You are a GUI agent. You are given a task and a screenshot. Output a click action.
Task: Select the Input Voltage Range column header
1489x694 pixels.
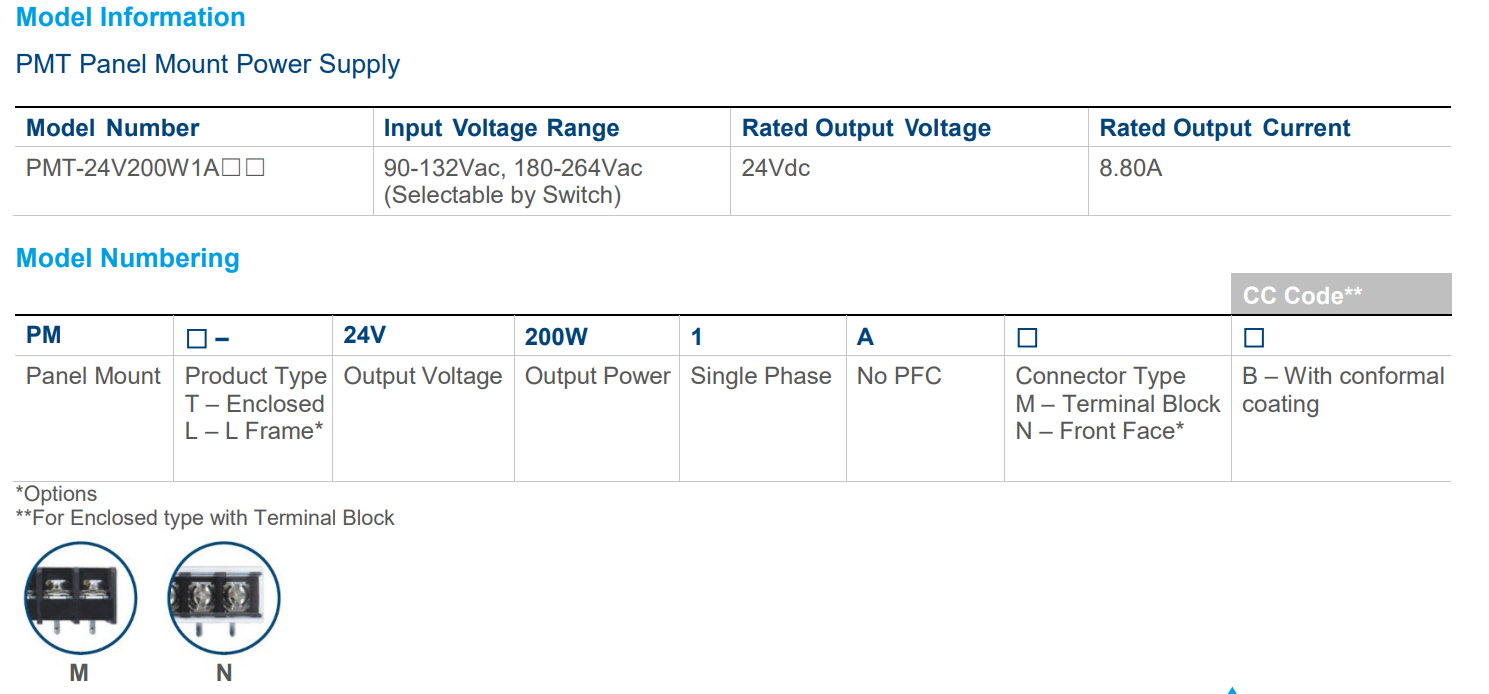click(x=502, y=128)
